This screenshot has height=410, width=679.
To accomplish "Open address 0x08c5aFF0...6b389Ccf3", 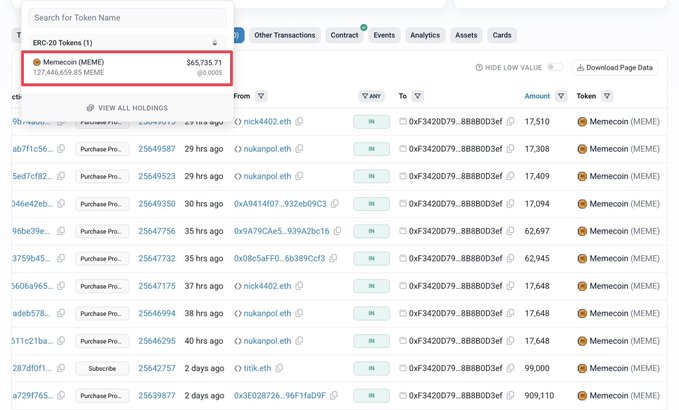I will point(279,258).
